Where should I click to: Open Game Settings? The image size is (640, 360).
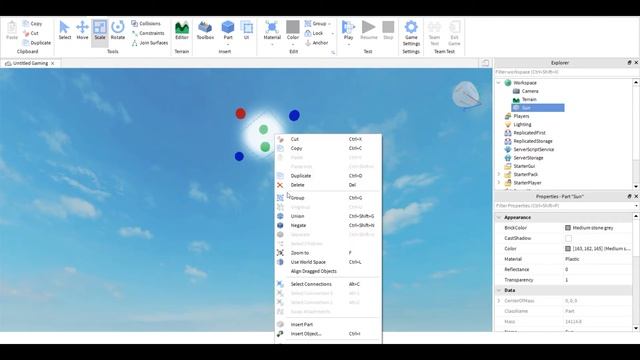(411, 33)
